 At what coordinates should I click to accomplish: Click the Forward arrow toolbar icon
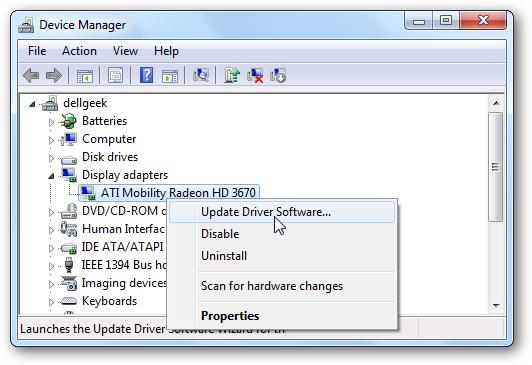coord(54,75)
